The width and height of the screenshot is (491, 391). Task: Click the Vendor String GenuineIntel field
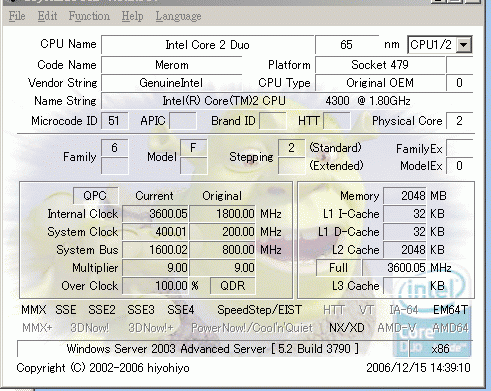coord(172,83)
